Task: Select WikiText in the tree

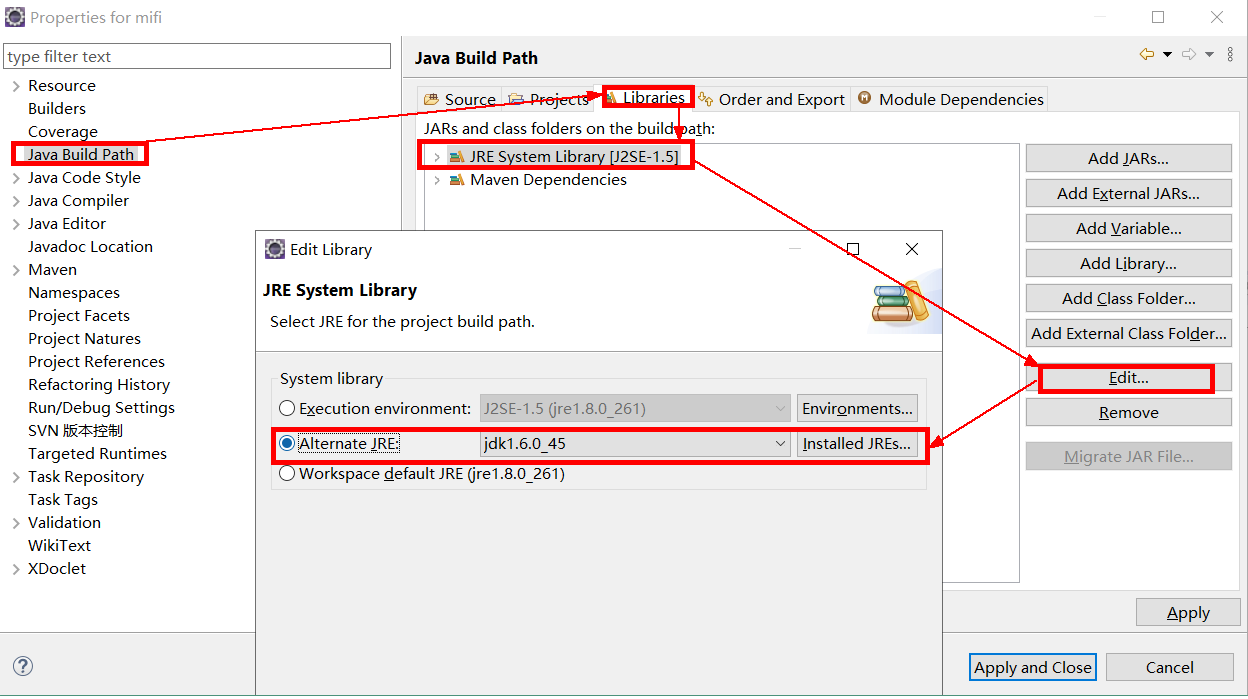Action: [x=59, y=546]
